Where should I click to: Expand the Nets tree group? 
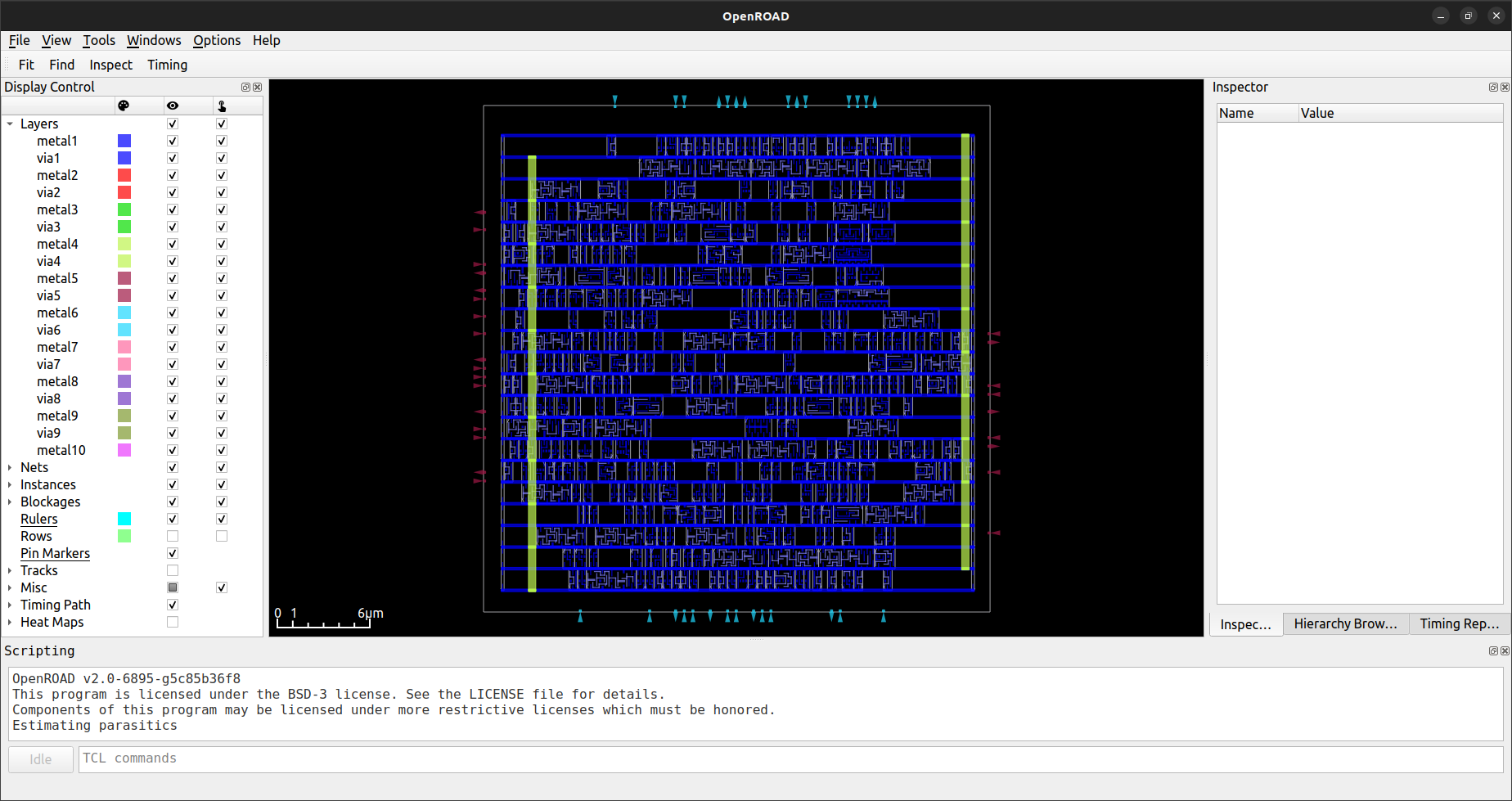coord(10,467)
